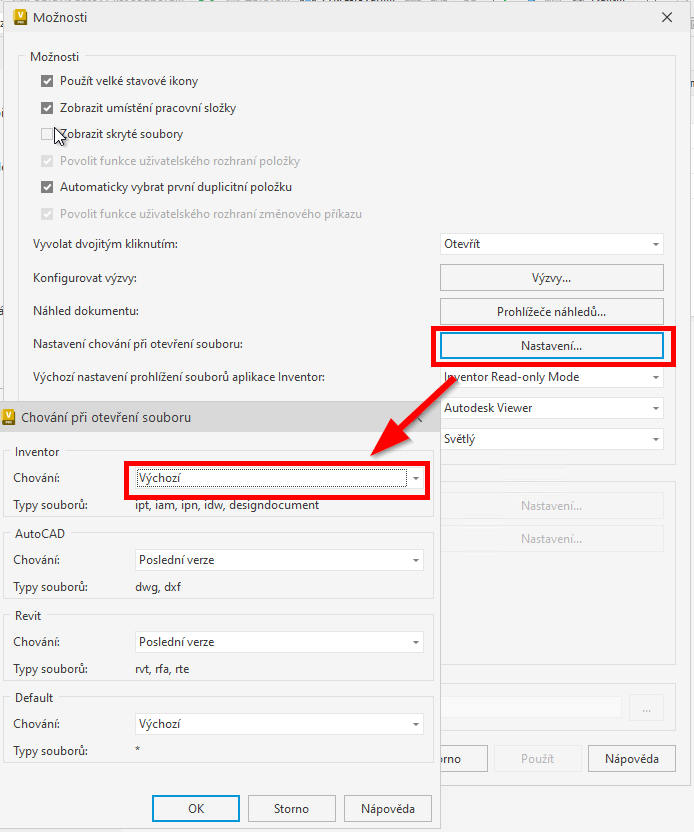
Task: Click the highlighted Nastavení... button
Action: pos(551,345)
